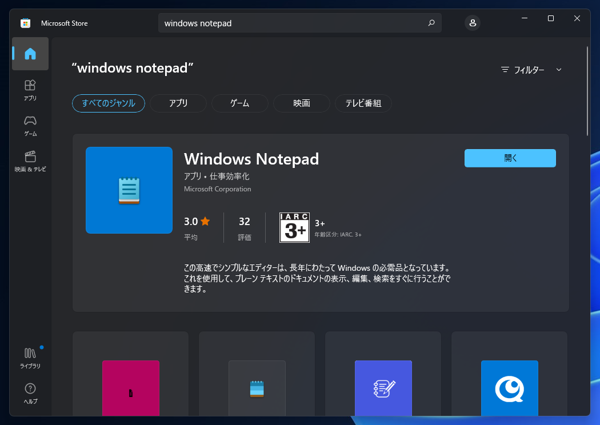
Task: Expand the フィルター dropdown
Action: click(532, 70)
